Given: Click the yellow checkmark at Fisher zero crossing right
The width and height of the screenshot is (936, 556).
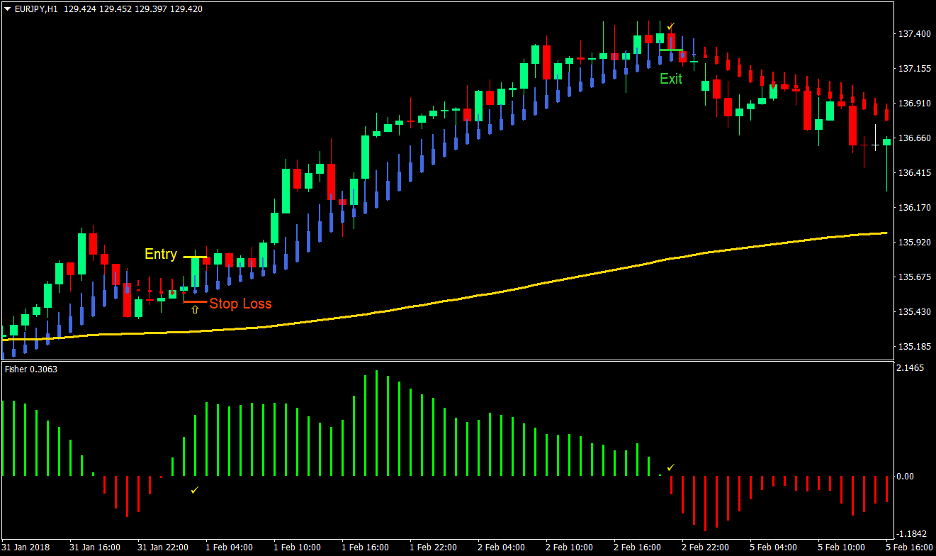Looking at the screenshot, I should click(x=671, y=467).
